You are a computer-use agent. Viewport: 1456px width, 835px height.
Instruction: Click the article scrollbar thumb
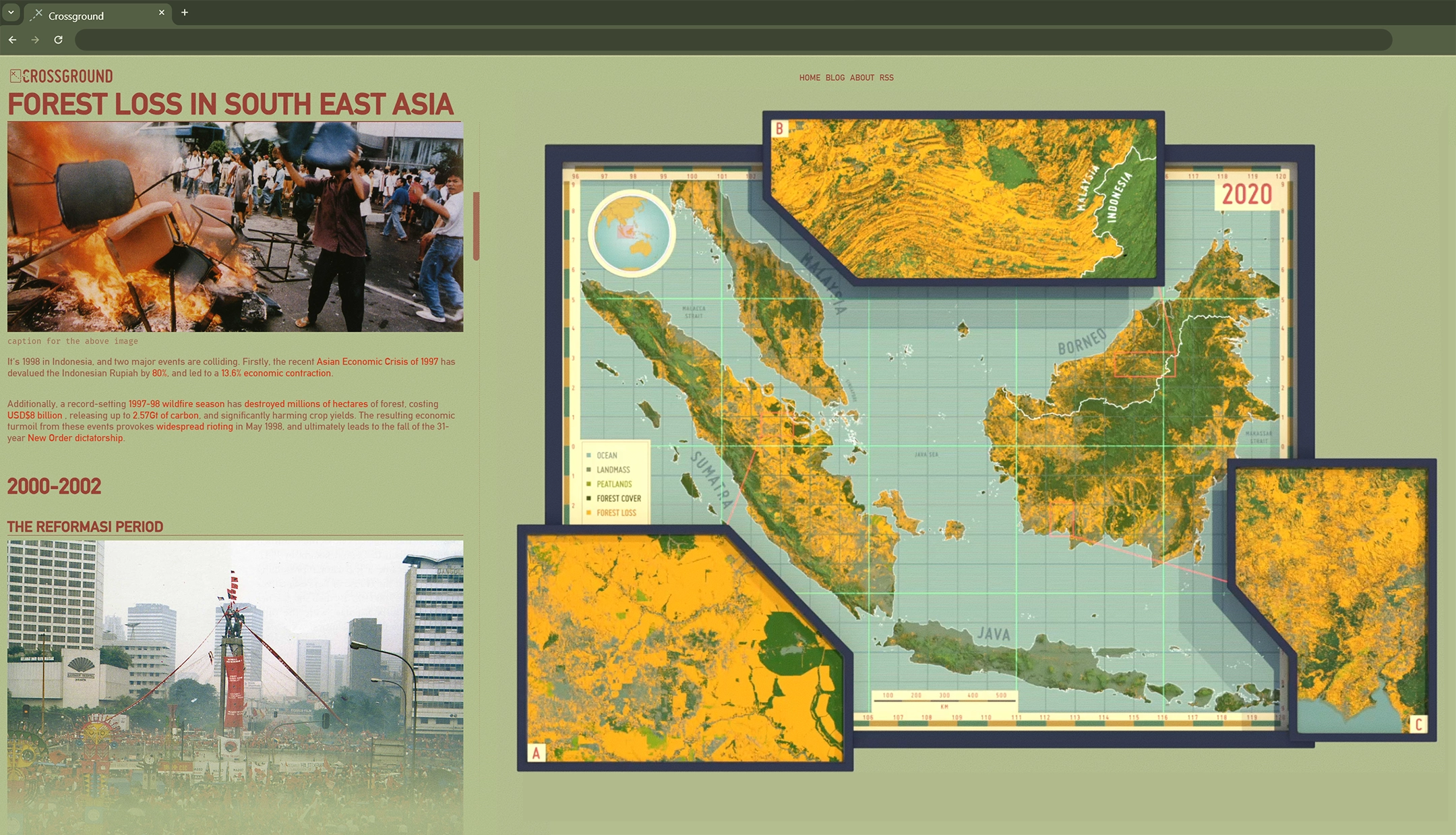pyautogui.click(x=476, y=226)
